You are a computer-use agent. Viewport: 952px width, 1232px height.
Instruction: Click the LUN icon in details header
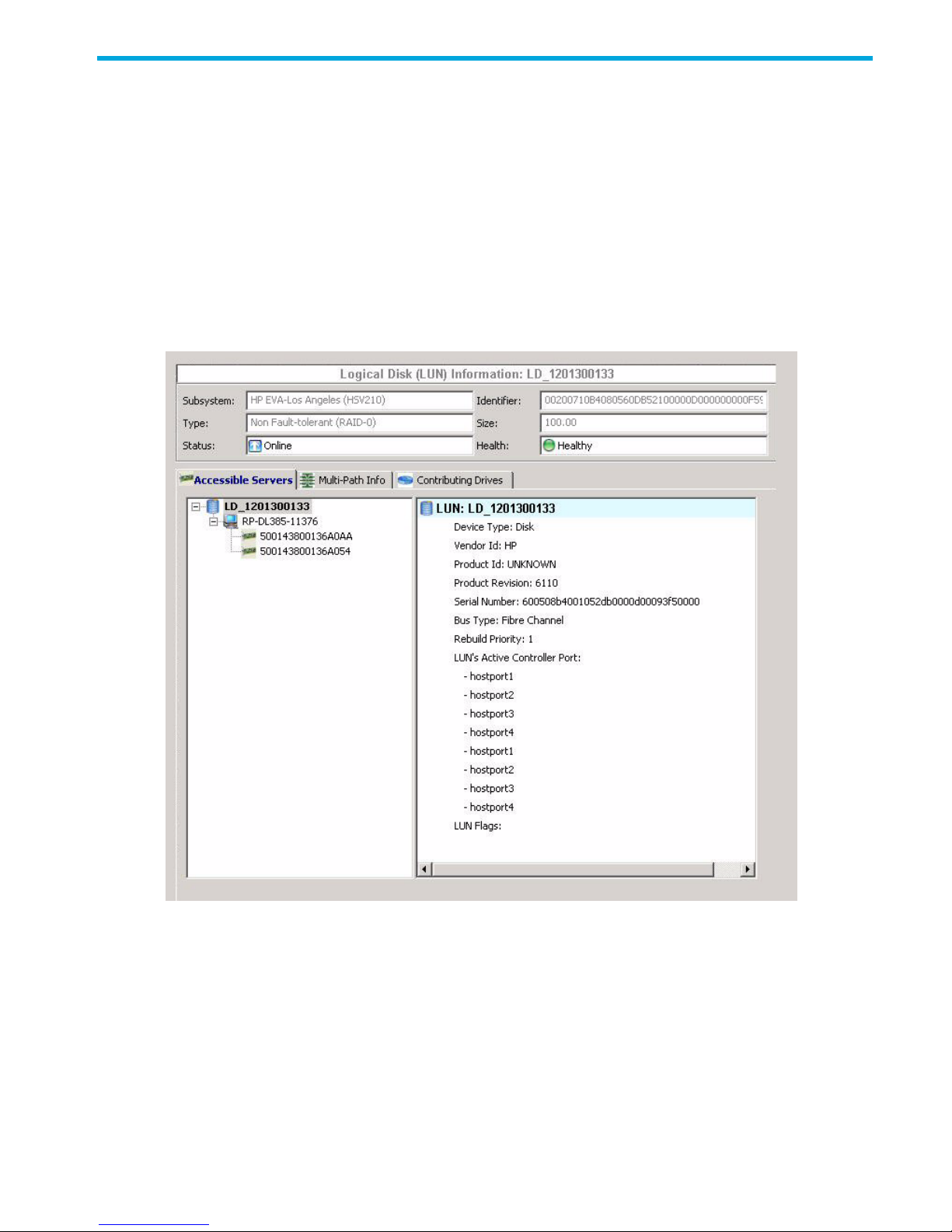click(426, 508)
